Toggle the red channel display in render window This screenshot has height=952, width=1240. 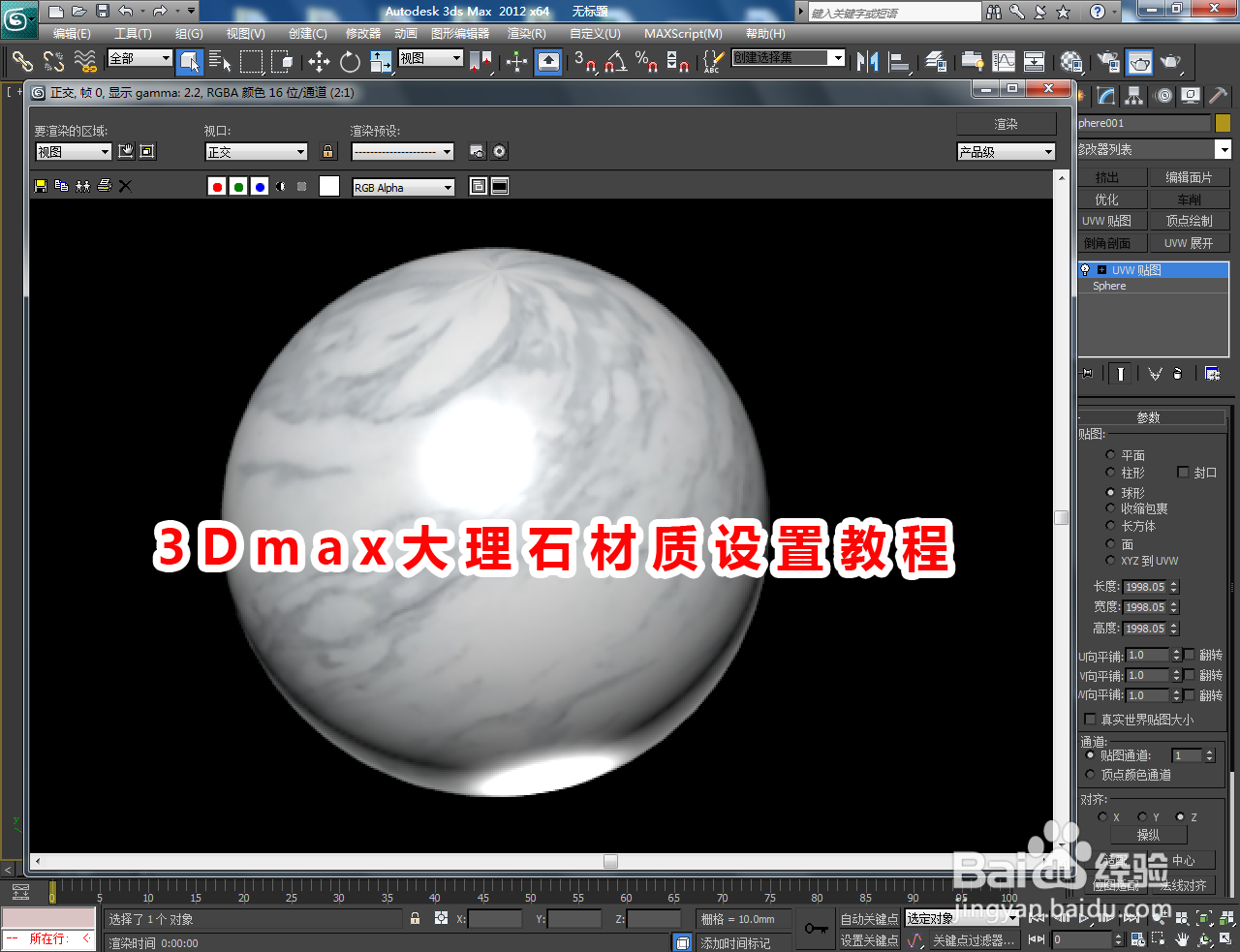pyautogui.click(x=217, y=185)
